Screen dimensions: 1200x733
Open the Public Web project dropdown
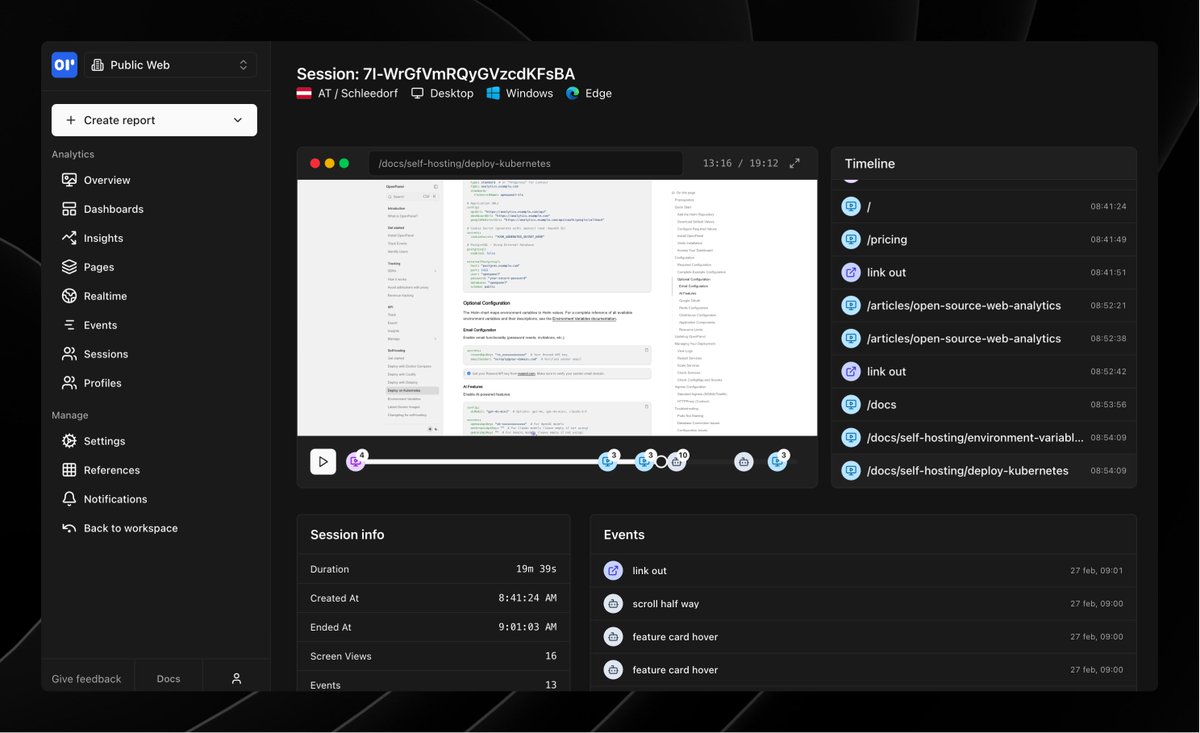tap(170, 65)
